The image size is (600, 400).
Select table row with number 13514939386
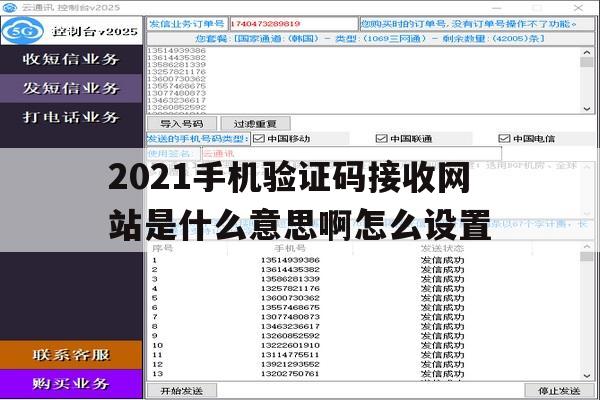tap(364, 260)
